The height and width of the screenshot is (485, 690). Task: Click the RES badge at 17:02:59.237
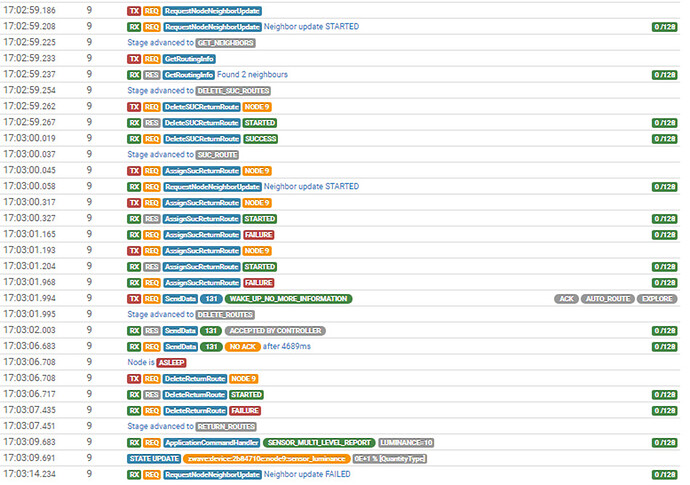click(152, 75)
